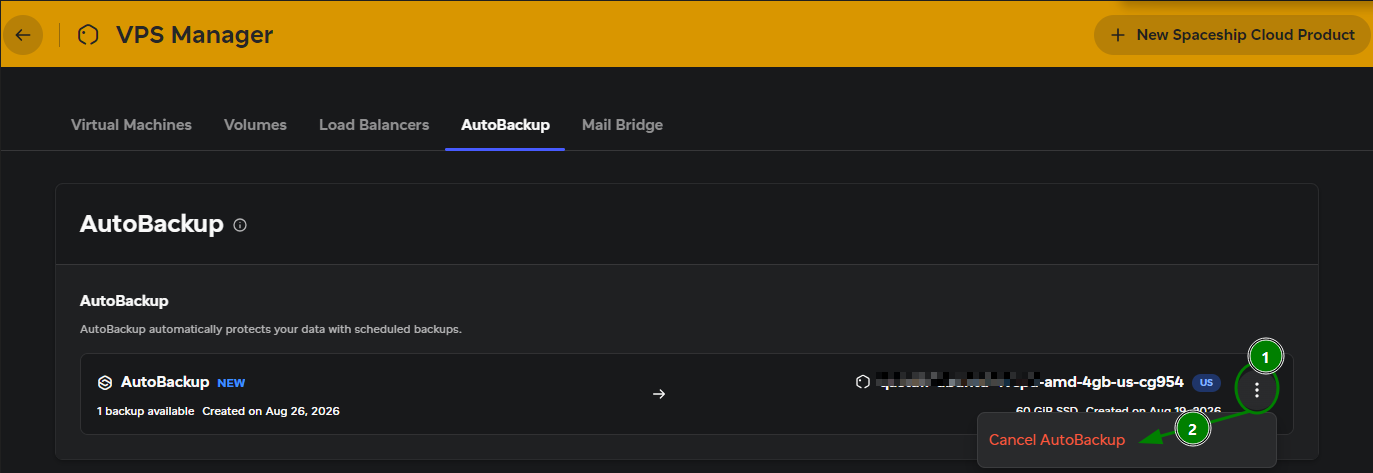This screenshot has width=1373, height=473.
Task: Click the AutoBackup shield icon in row
Action: [104, 382]
